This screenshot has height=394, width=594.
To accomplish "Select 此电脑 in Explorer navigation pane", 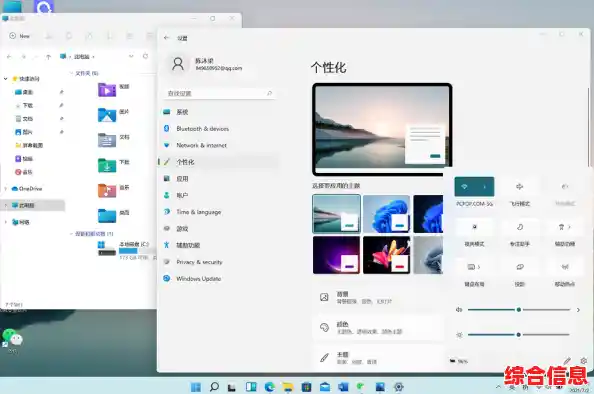I will click(x=33, y=205).
